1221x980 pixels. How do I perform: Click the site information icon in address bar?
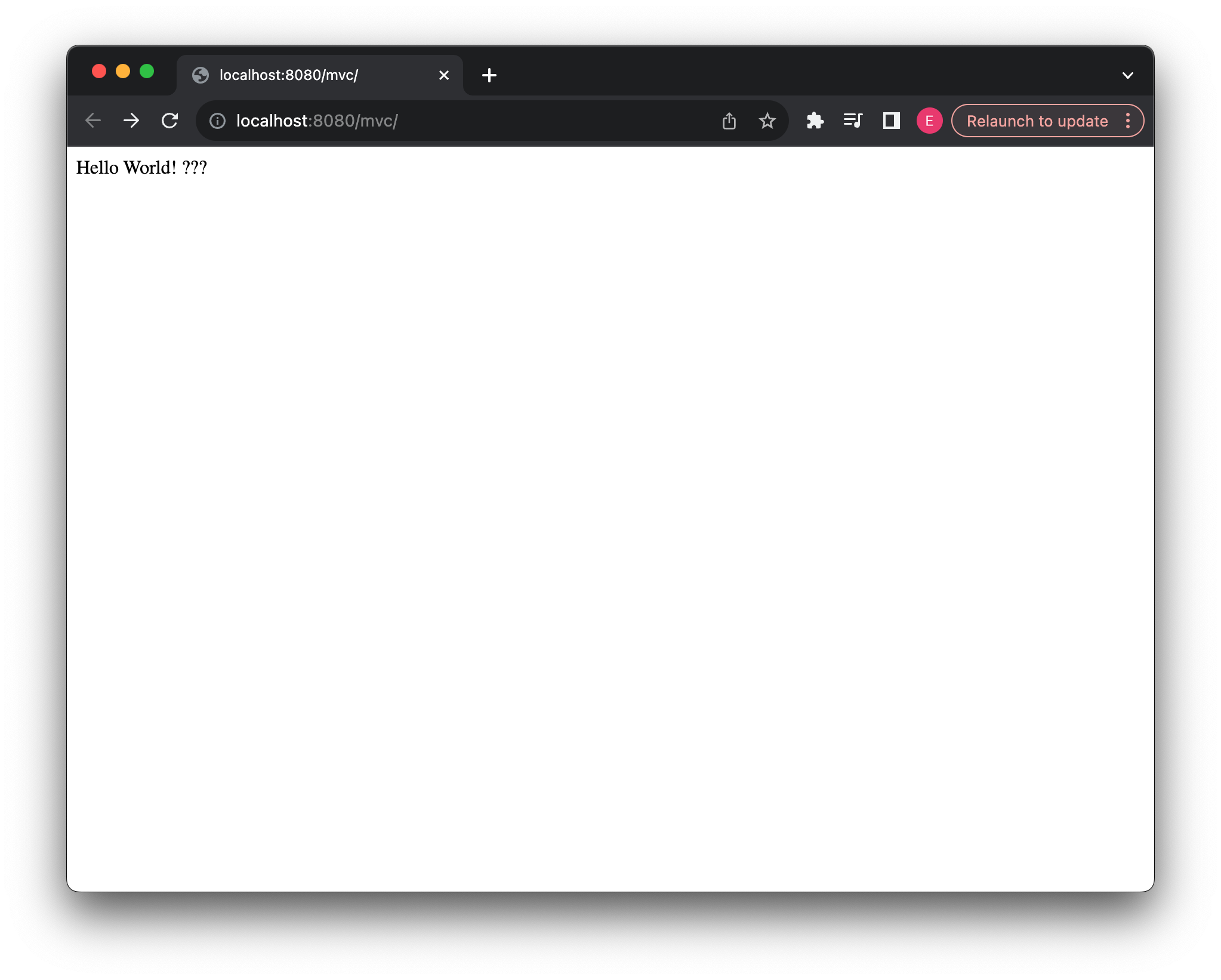click(x=217, y=121)
